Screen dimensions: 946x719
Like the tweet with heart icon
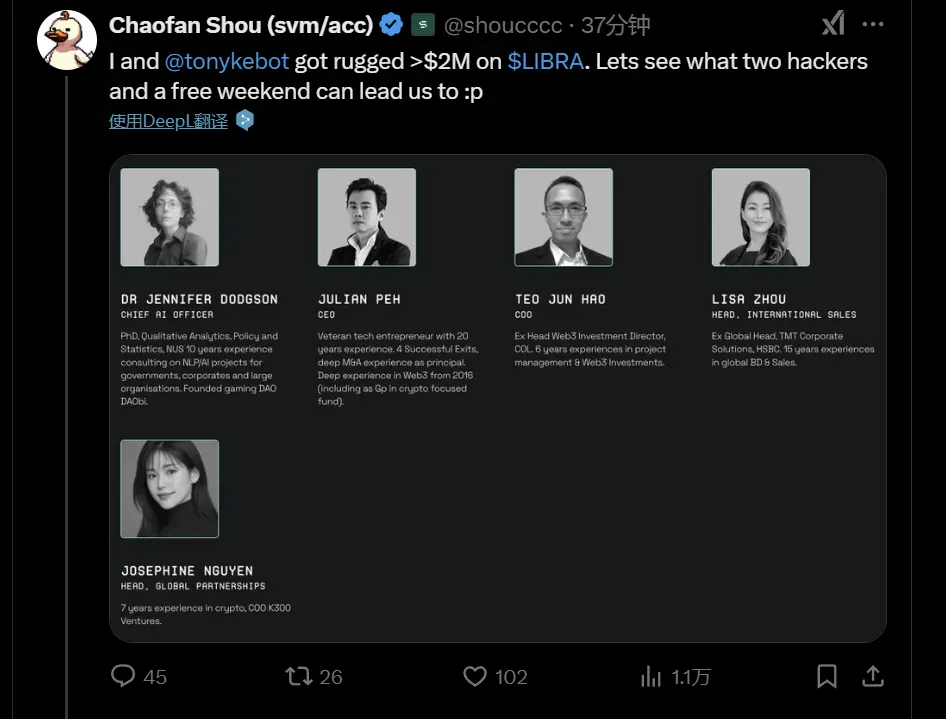(x=475, y=677)
